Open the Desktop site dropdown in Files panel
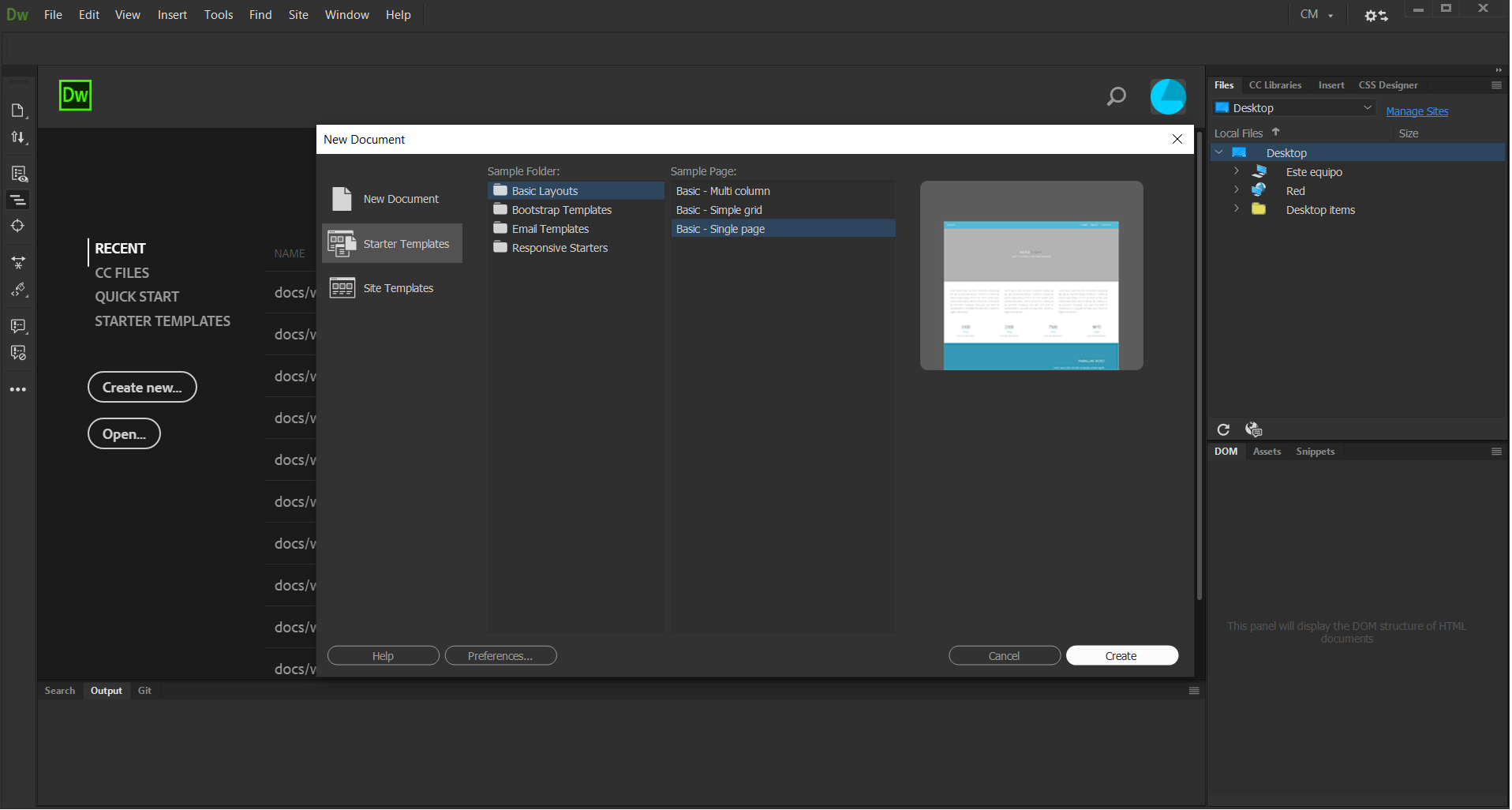The width and height of the screenshot is (1512, 810). [x=1294, y=108]
